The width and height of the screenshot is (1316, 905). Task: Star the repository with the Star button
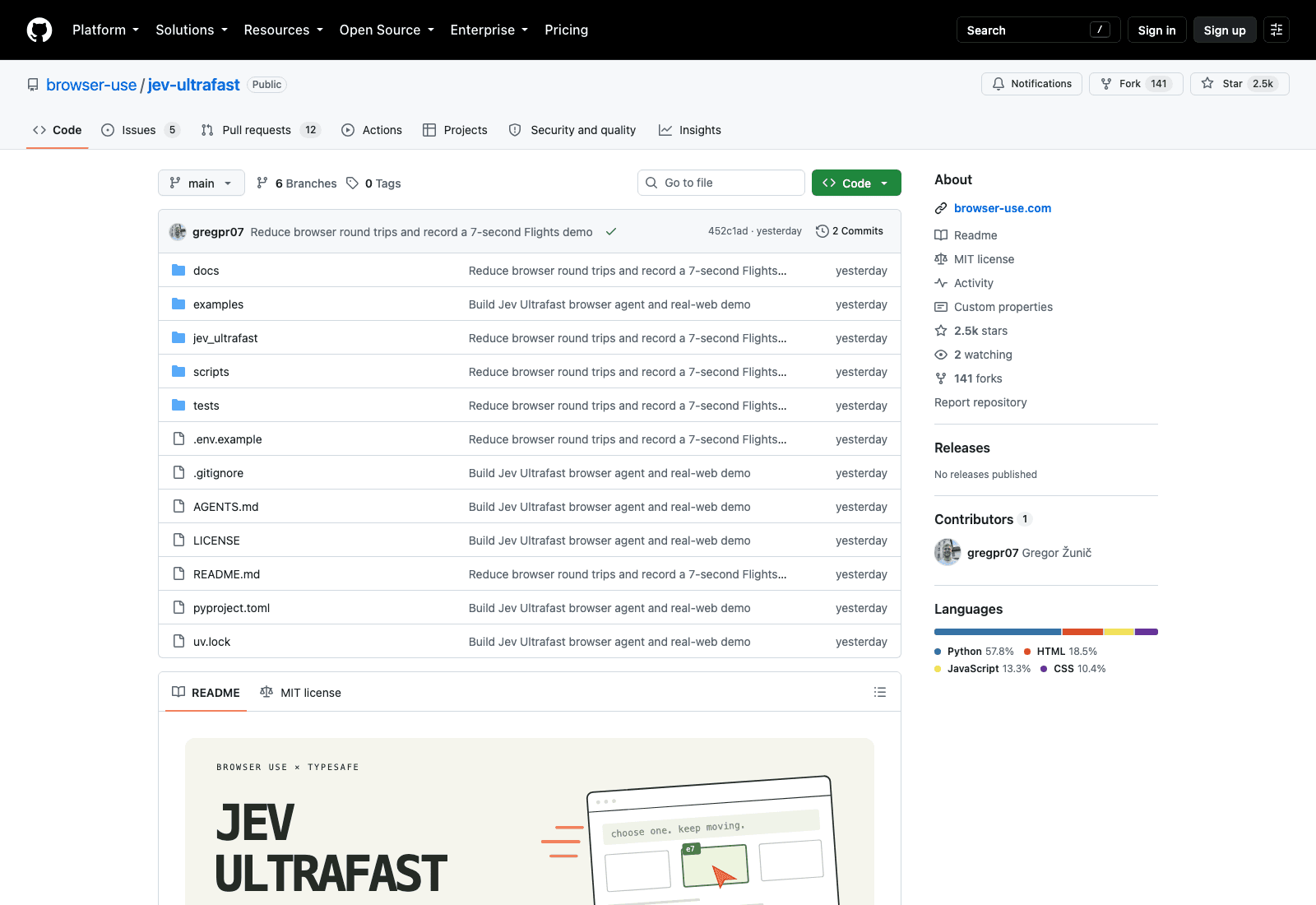click(1240, 84)
